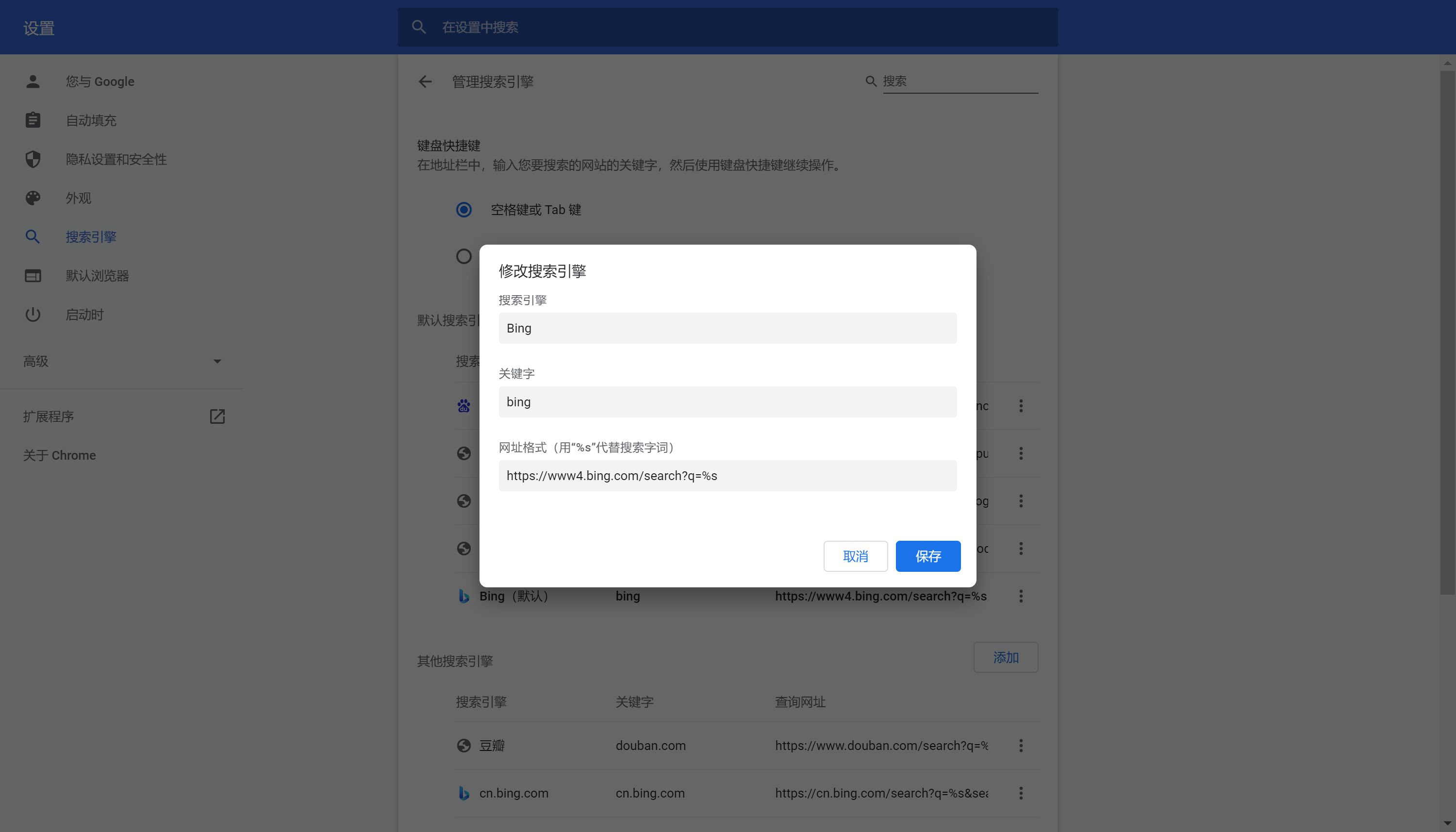1456x832 pixels.
Task: Click the Bing logo in the cn.bing.com row
Action: tap(464, 793)
